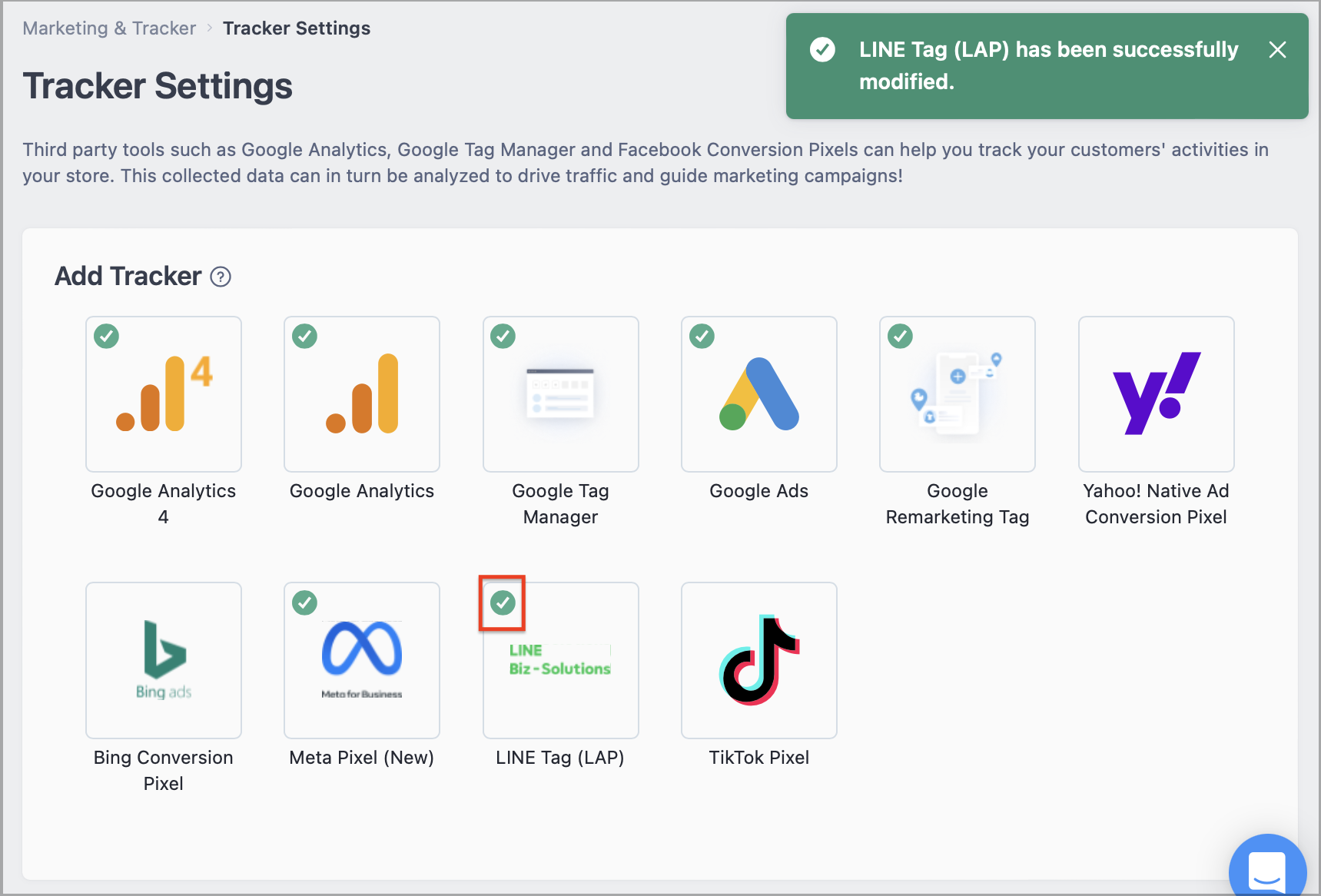The image size is (1321, 896).
Task: Click the notification message about LINE Tag
Action: (1049, 65)
